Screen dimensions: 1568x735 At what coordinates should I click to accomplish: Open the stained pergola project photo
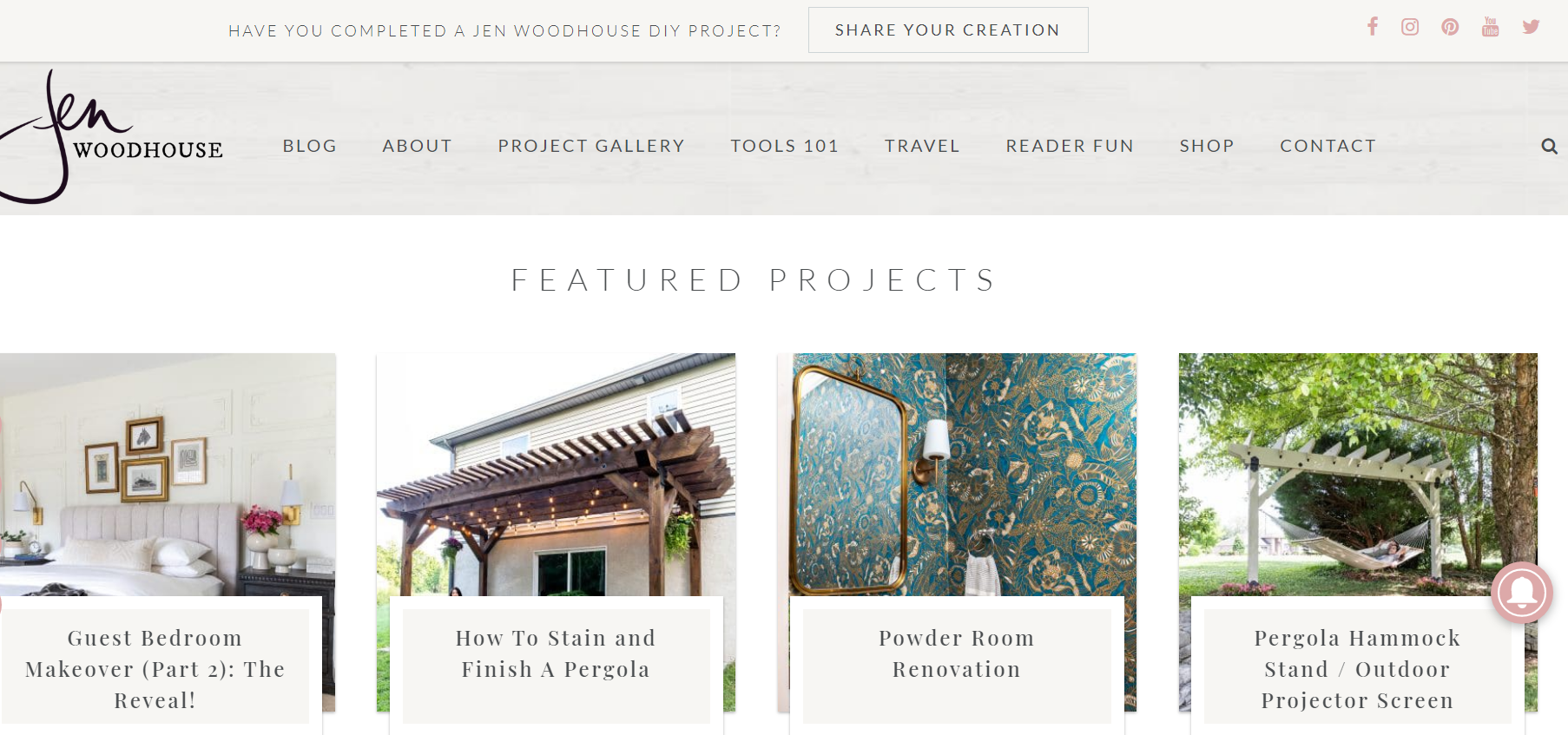pyautogui.click(x=556, y=475)
